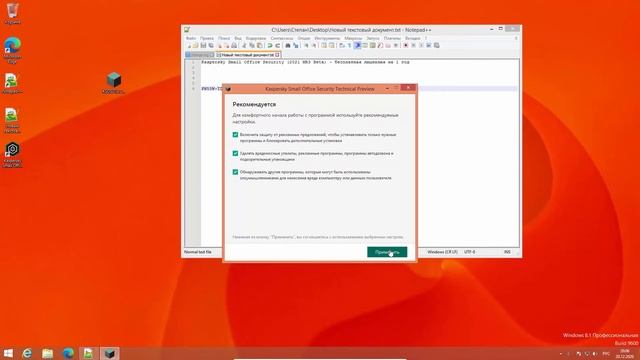The height and width of the screenshot is (360, 640).
Task: Click the green Применить button
Action: pos(387,252)
